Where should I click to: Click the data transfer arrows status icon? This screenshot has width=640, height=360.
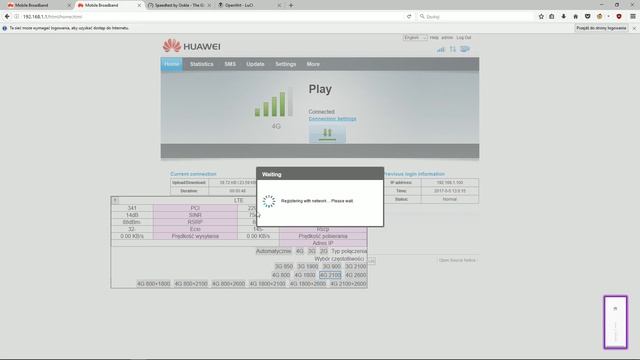[453, 49]
